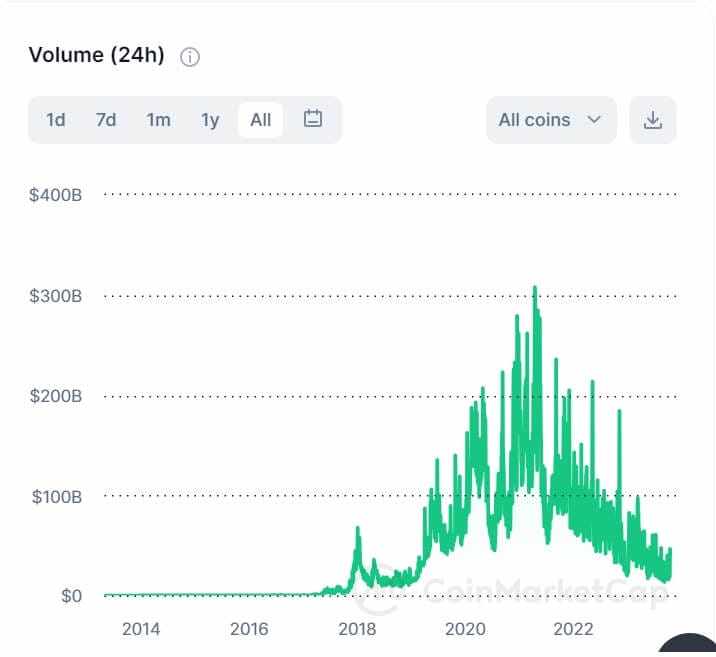Screen dimensions: 716x657
Task: Open the Volume (24h) info tooltip icon
Action: [190, 58]
